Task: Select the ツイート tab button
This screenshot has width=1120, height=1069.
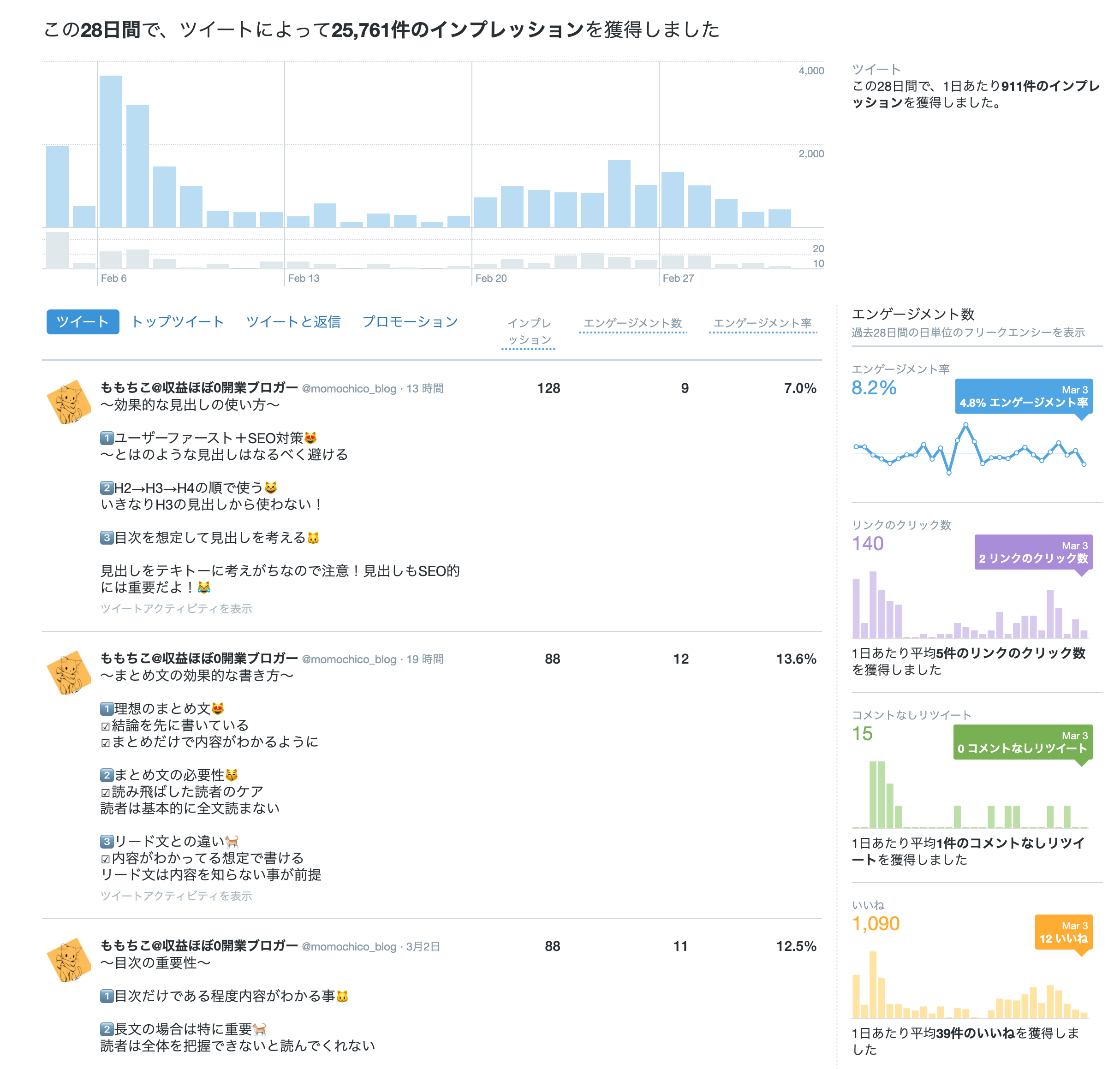Action: [83, 322]
